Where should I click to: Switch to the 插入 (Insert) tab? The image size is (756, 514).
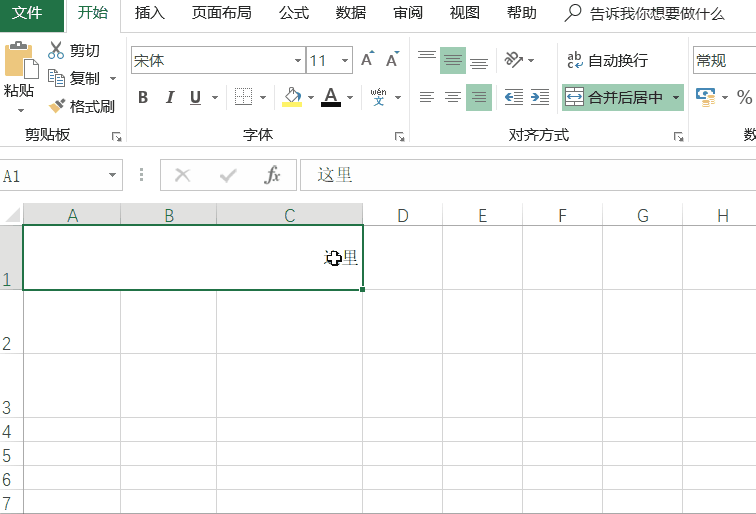tap(149, 13)
